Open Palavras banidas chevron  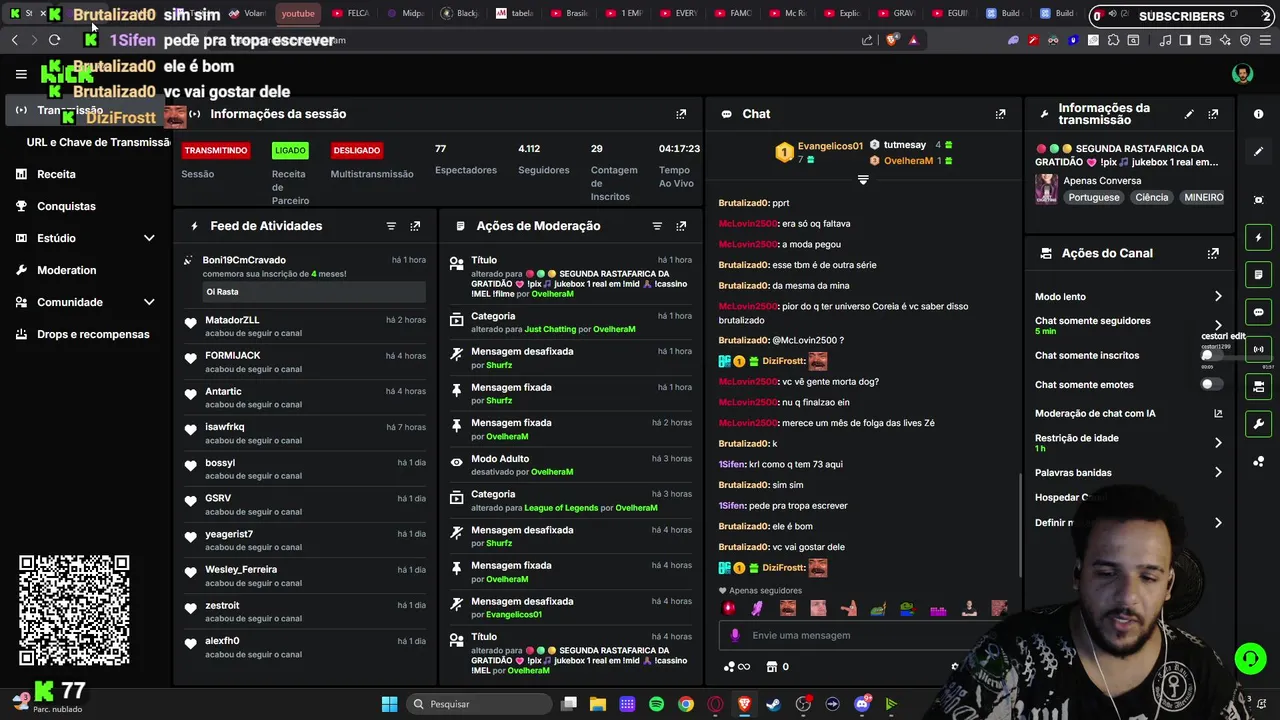tap(1218, 472)
